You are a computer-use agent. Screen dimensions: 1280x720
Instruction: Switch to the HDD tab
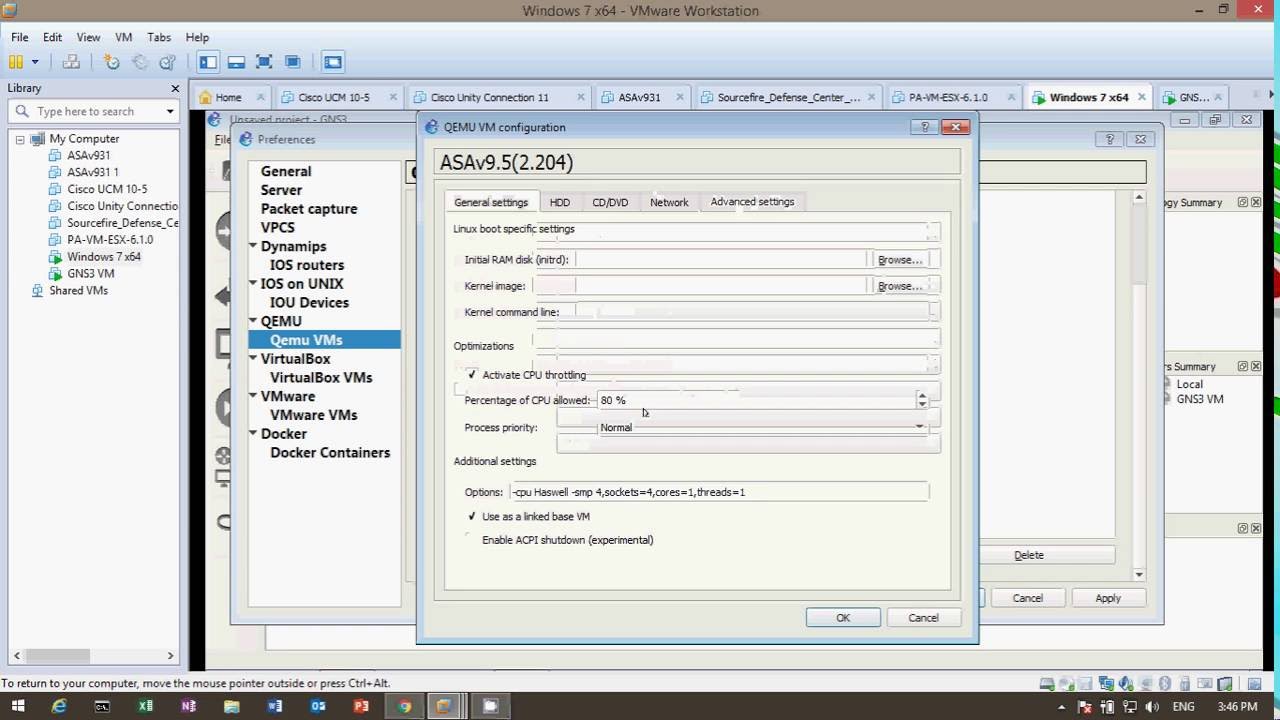pyautogui.click(x=560, y=202)
